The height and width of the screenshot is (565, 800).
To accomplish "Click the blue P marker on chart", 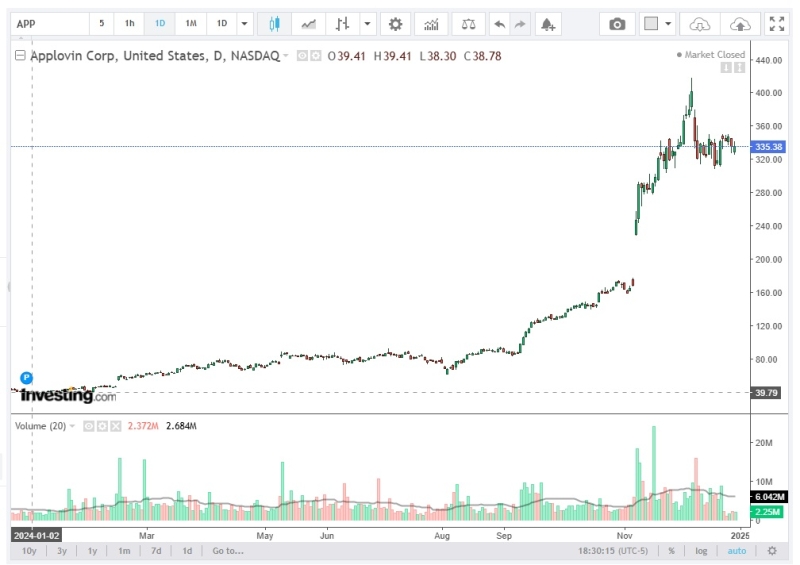I will click(27, 378).
